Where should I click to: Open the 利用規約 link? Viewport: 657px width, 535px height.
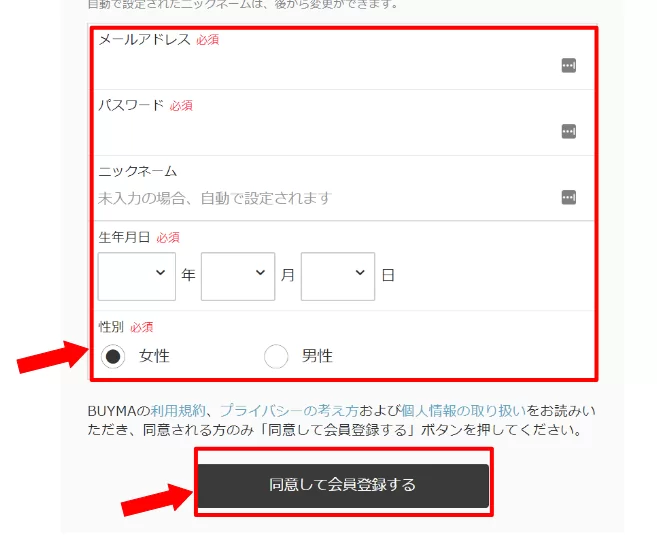point(178,411)
